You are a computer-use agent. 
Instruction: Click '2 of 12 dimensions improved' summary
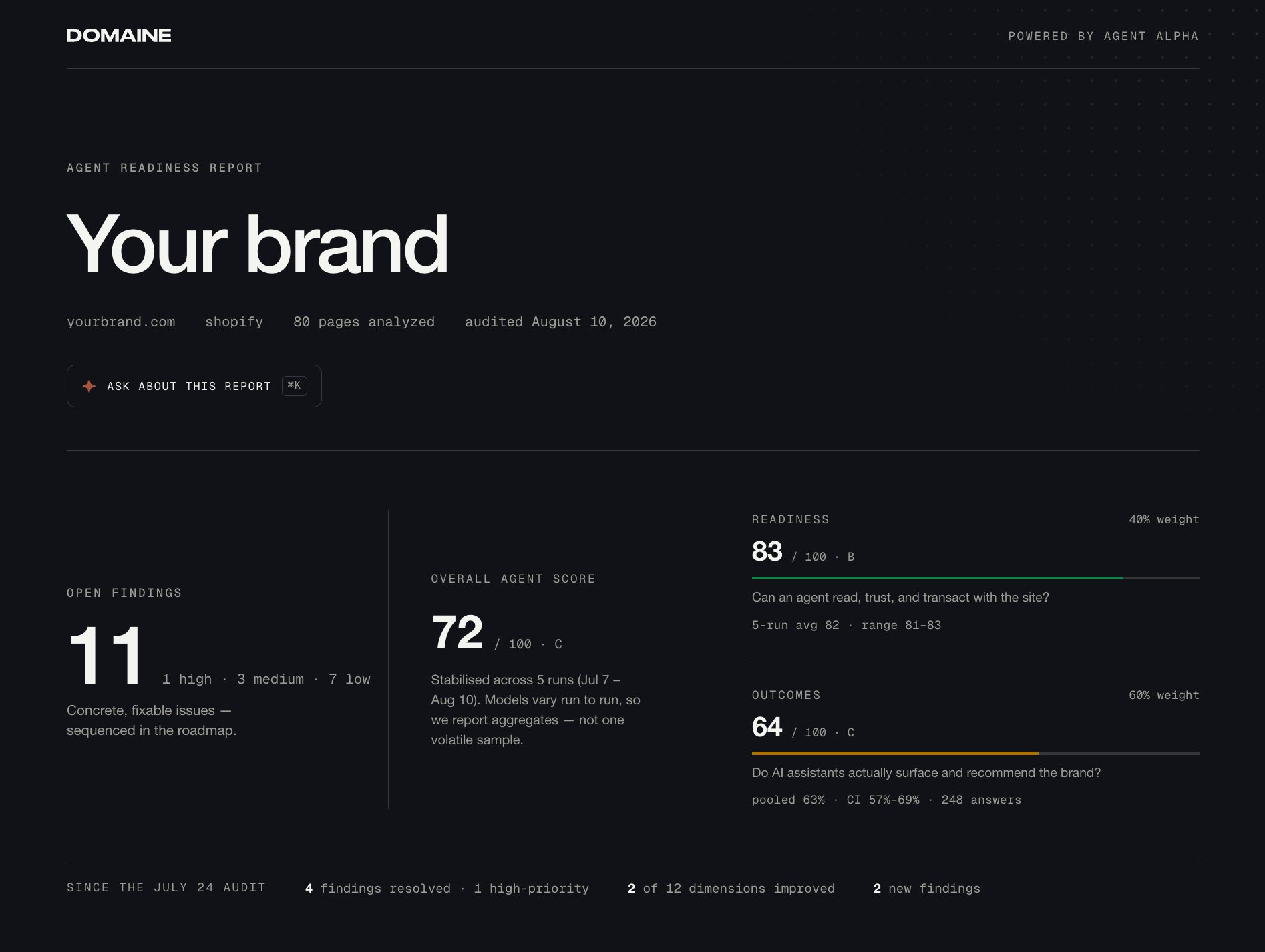731,889
